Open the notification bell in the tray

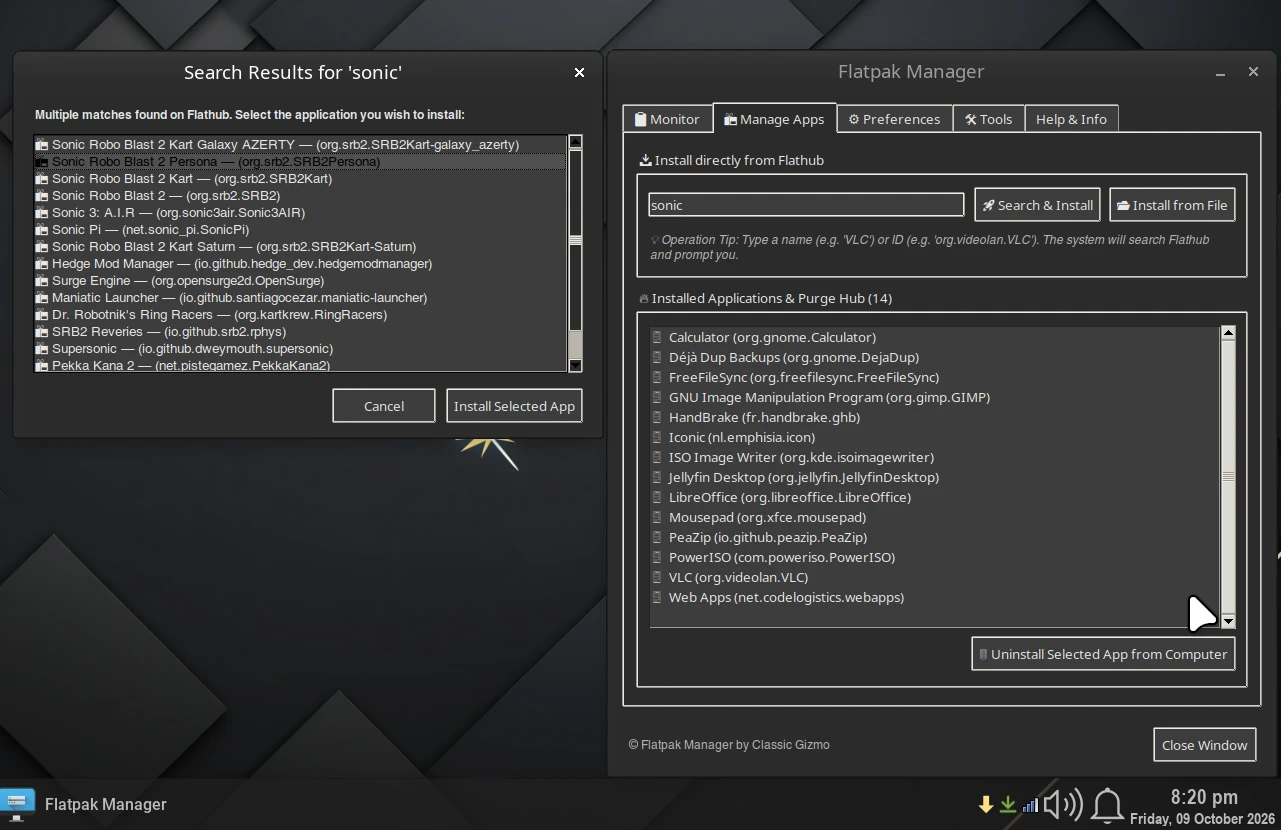click(1107, 805)
